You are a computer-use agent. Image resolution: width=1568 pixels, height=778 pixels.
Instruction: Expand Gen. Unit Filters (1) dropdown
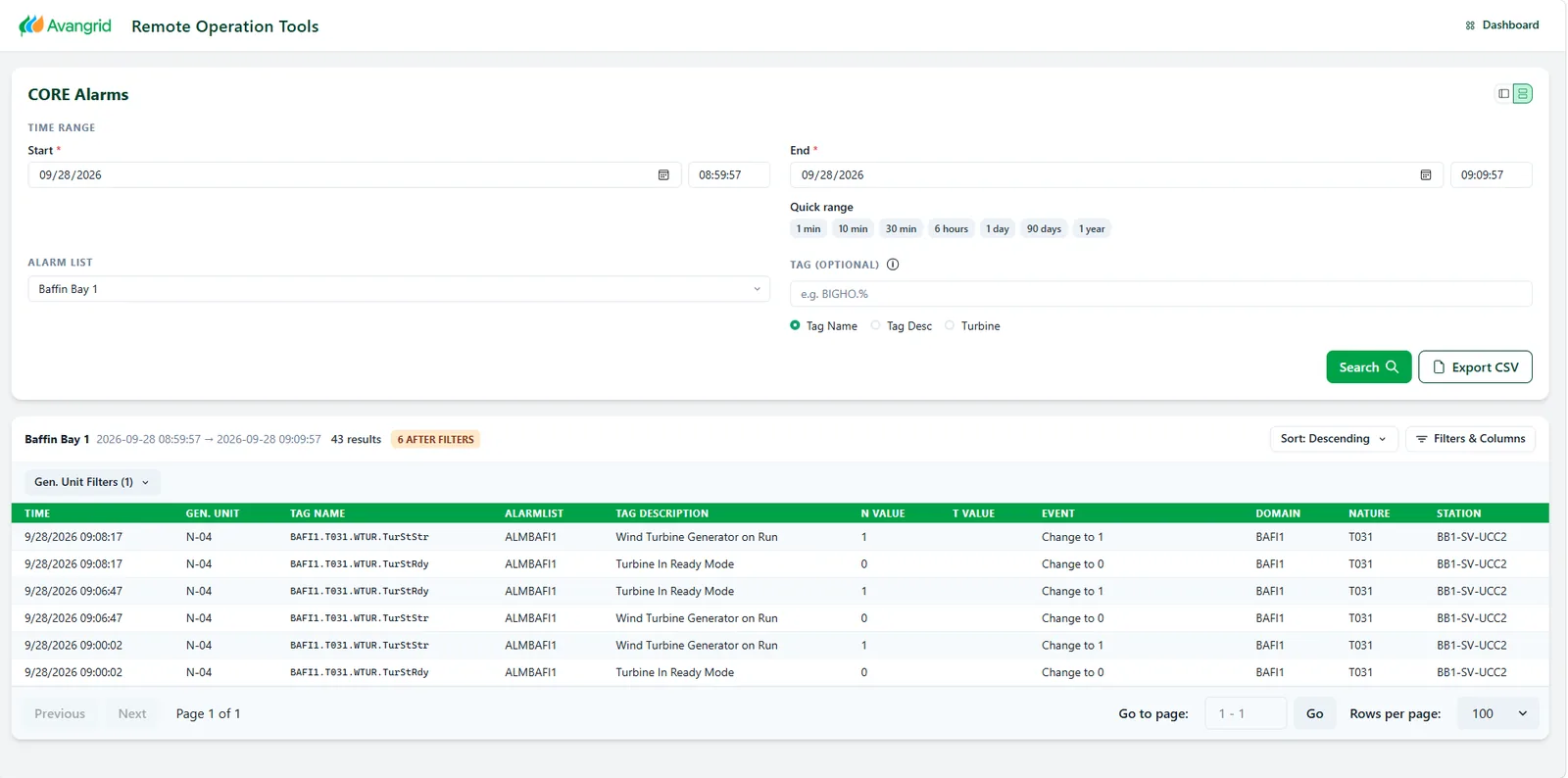click(x=92, y=482)
